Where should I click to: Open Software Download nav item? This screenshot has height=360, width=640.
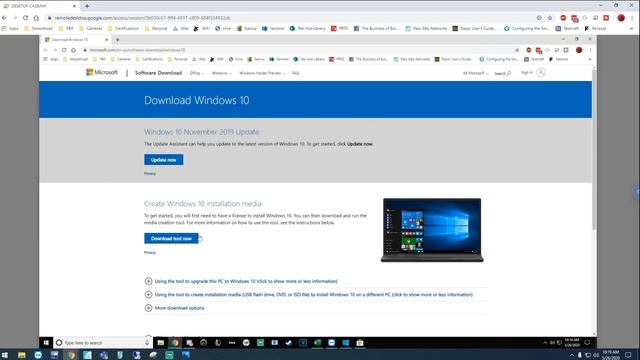click(x=158, y=73)
